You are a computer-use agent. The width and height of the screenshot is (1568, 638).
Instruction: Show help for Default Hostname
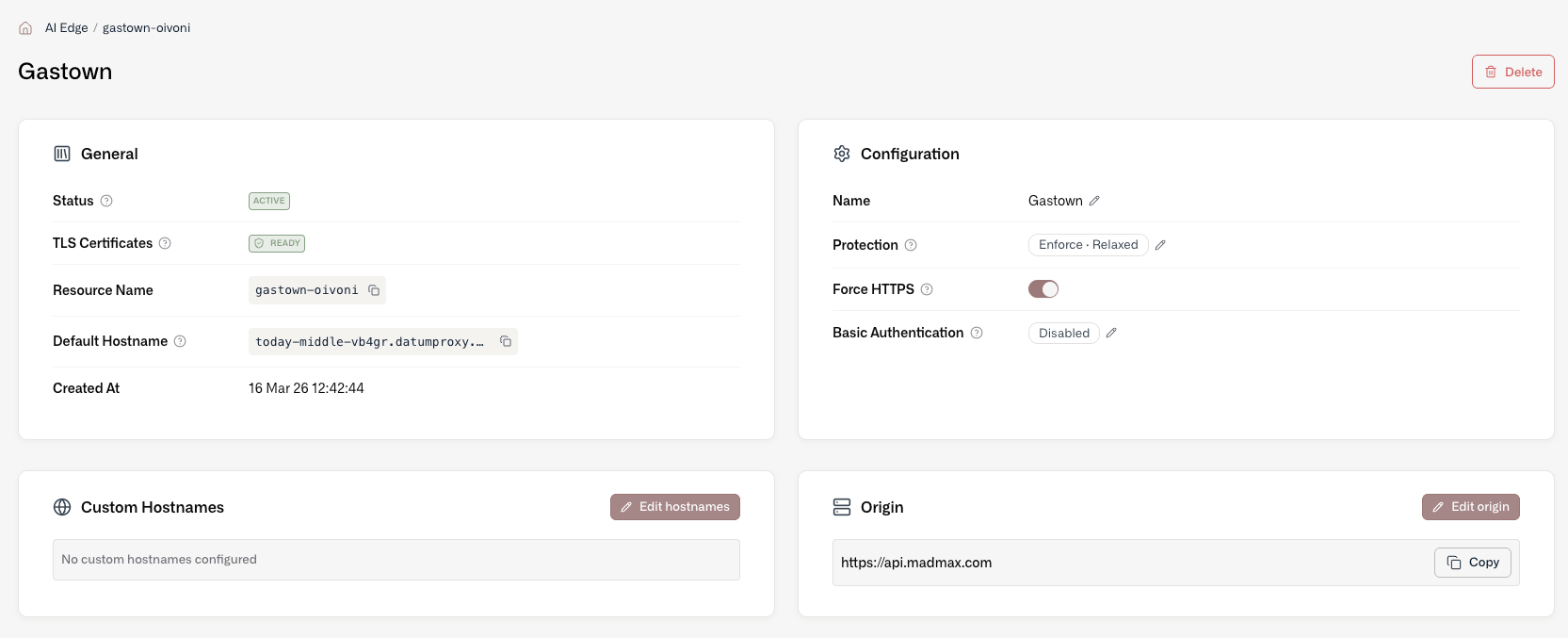point(180,341)
